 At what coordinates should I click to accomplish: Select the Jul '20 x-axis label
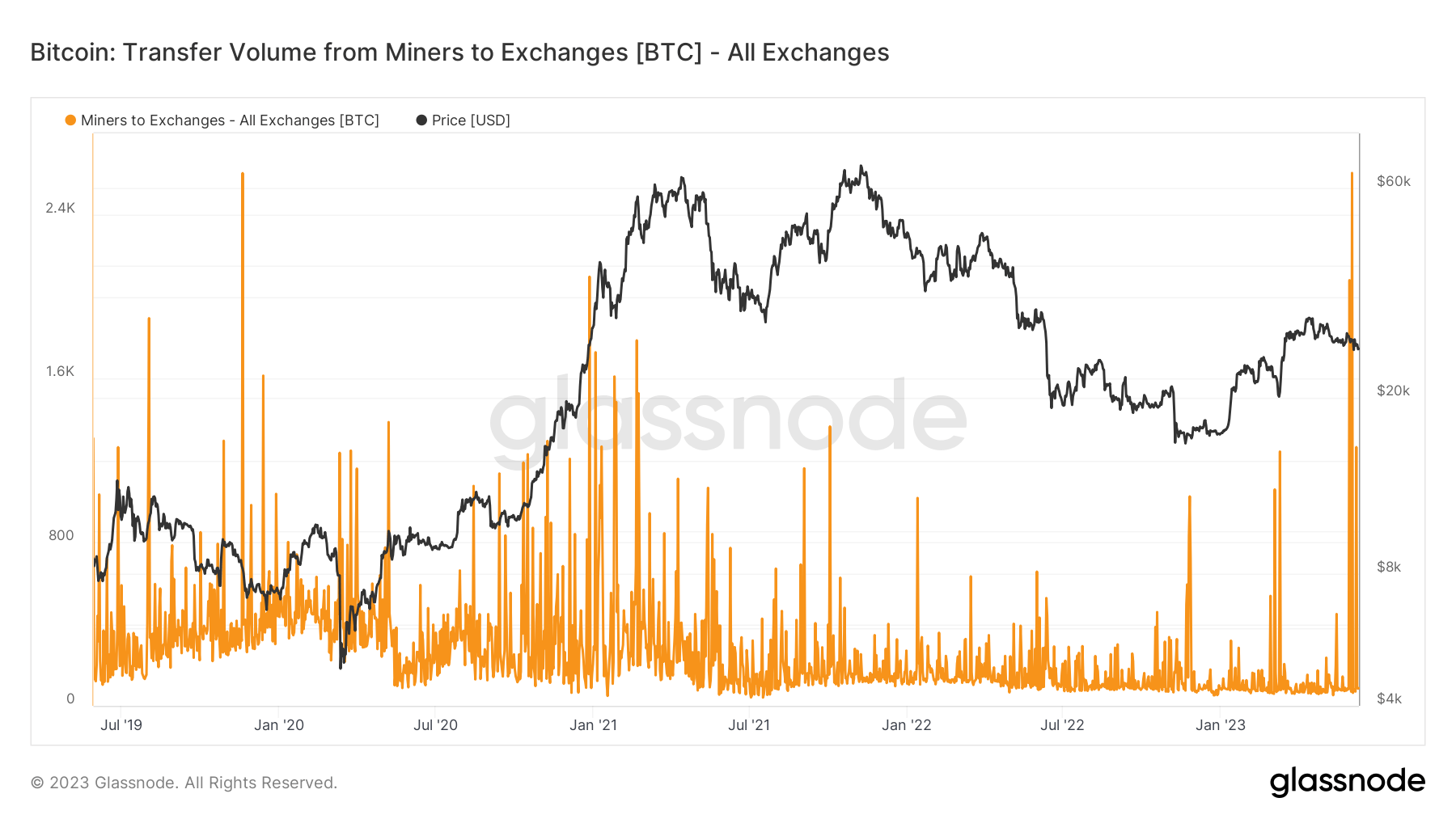(435, 725)
